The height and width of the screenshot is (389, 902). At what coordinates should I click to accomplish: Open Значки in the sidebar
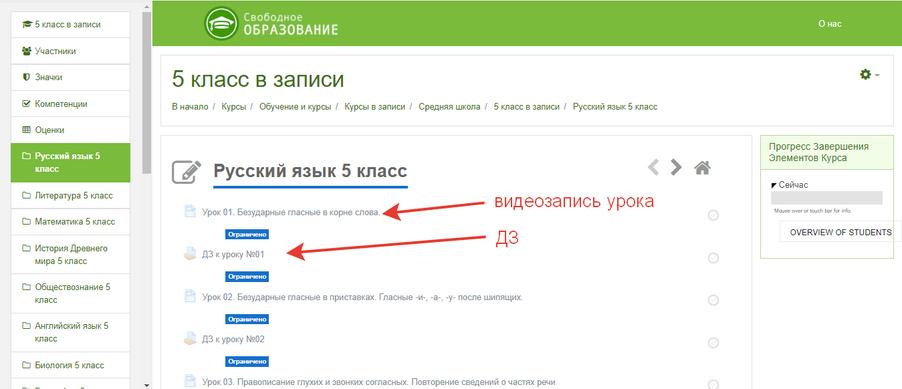(70, 77)
